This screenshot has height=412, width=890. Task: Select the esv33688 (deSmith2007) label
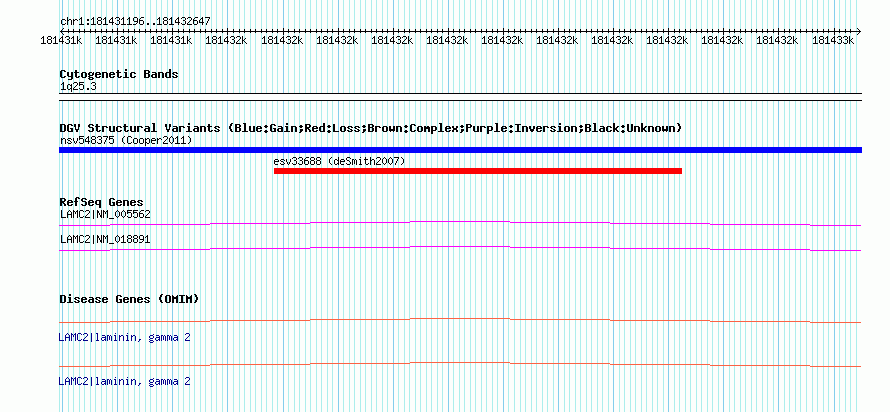339,161
